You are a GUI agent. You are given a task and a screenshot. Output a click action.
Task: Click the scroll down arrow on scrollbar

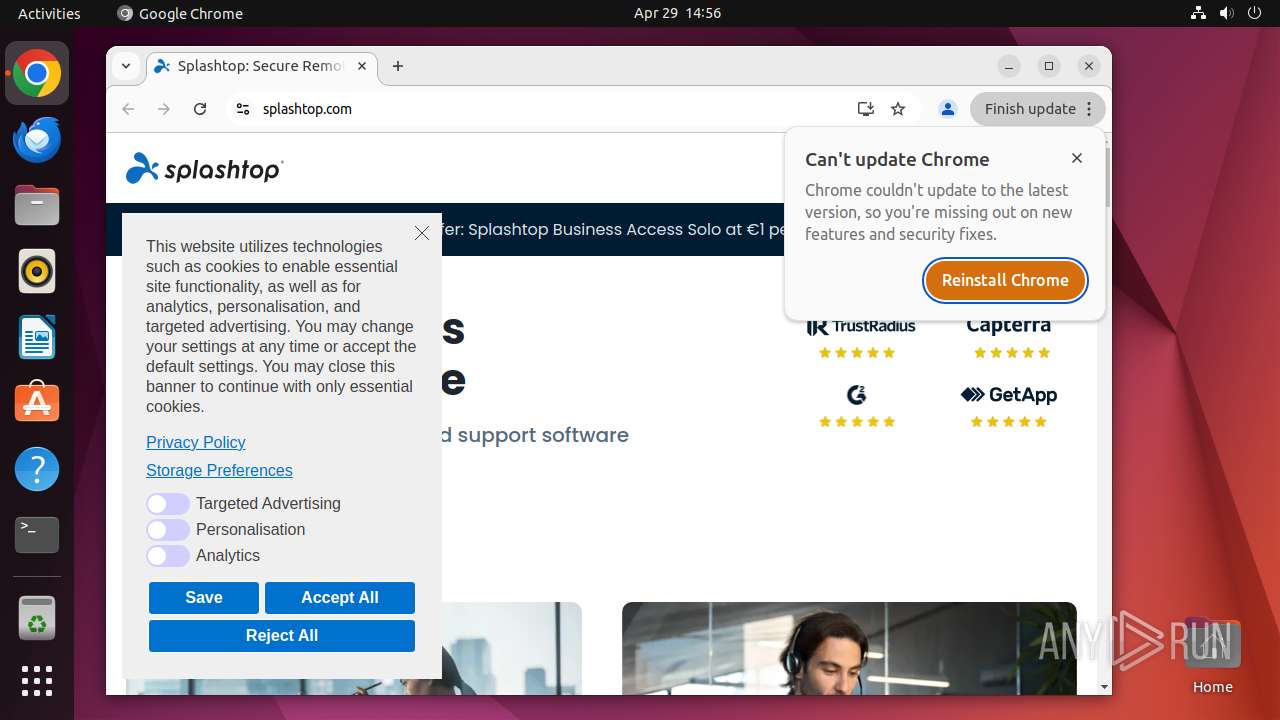[x=1105, y=688]
